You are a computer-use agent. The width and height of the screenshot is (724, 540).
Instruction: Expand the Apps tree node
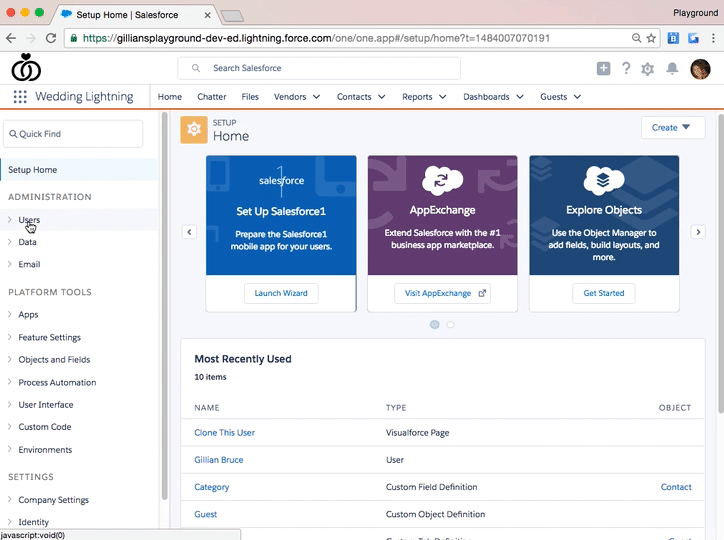(x=10, y=314)
